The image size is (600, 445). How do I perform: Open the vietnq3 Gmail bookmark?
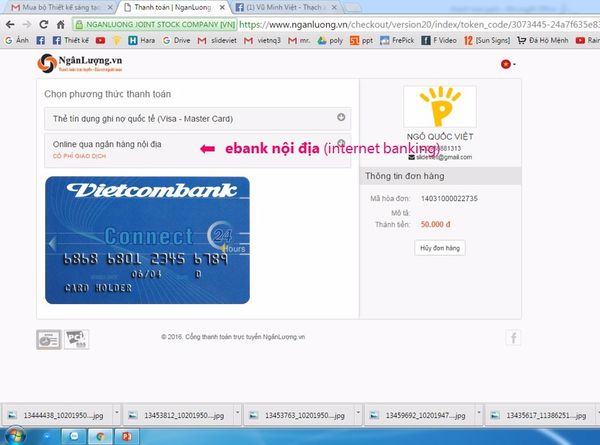262,40
